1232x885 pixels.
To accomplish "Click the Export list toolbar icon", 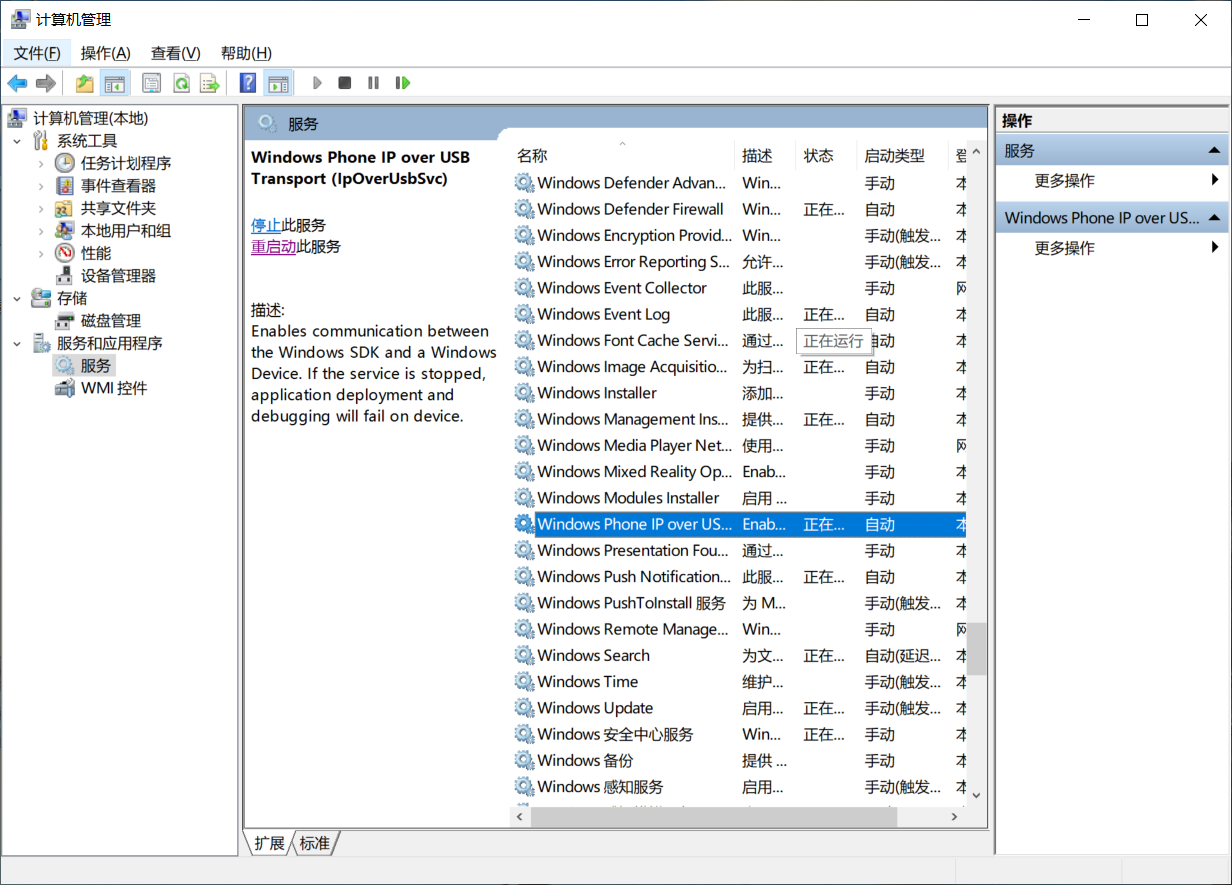I will click(x=209, y=83).
